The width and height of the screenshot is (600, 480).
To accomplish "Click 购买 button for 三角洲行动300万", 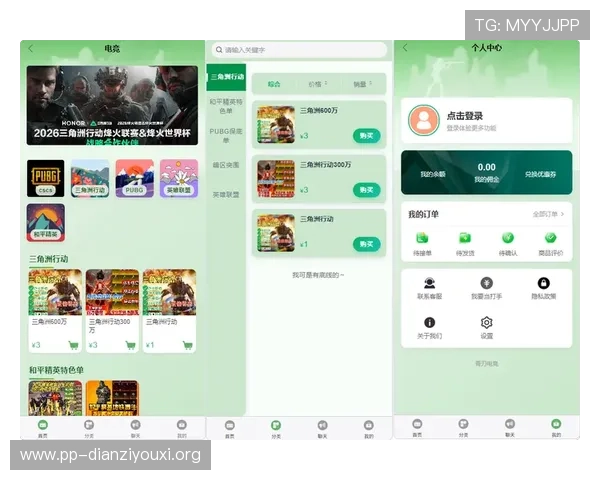I will (x=366, y=190).
